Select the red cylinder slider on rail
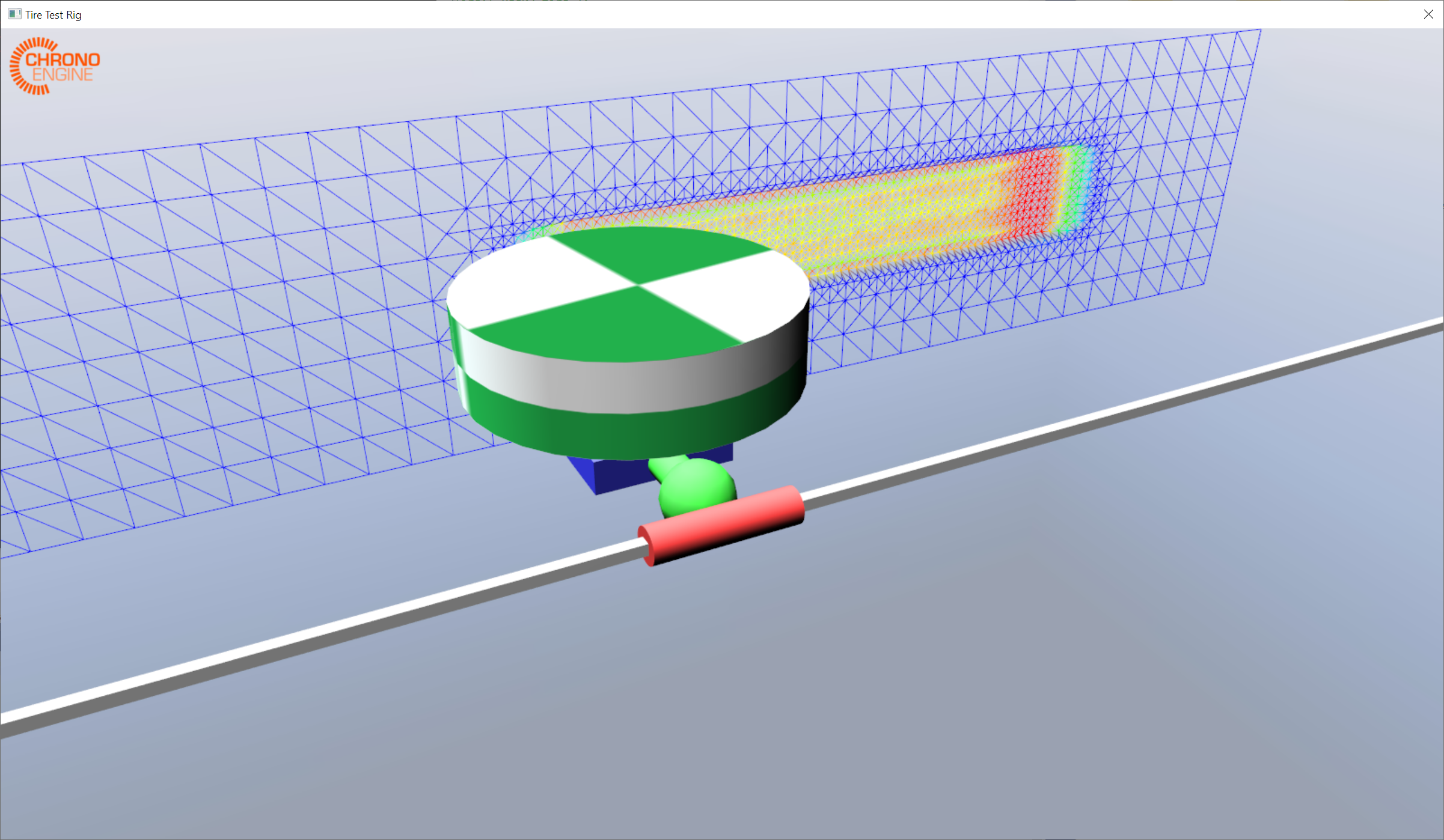 point(721,525)
